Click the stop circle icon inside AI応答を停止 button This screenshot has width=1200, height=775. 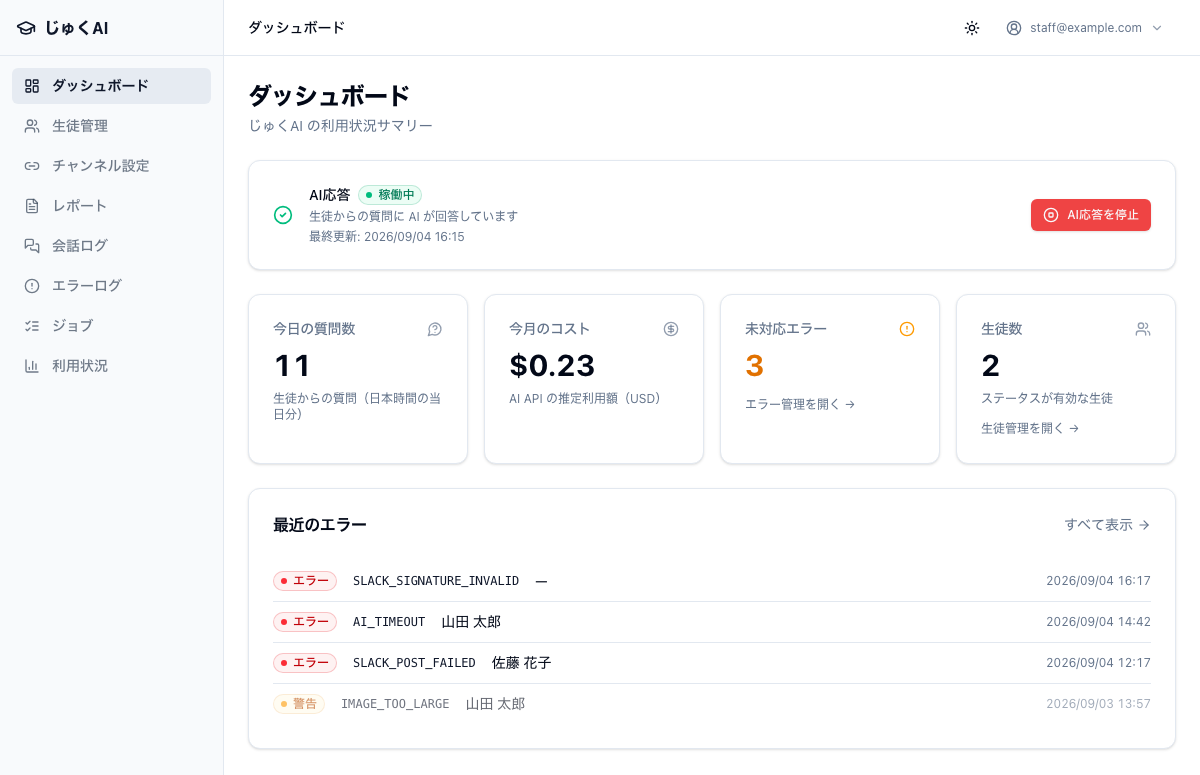coord(1051,215)
